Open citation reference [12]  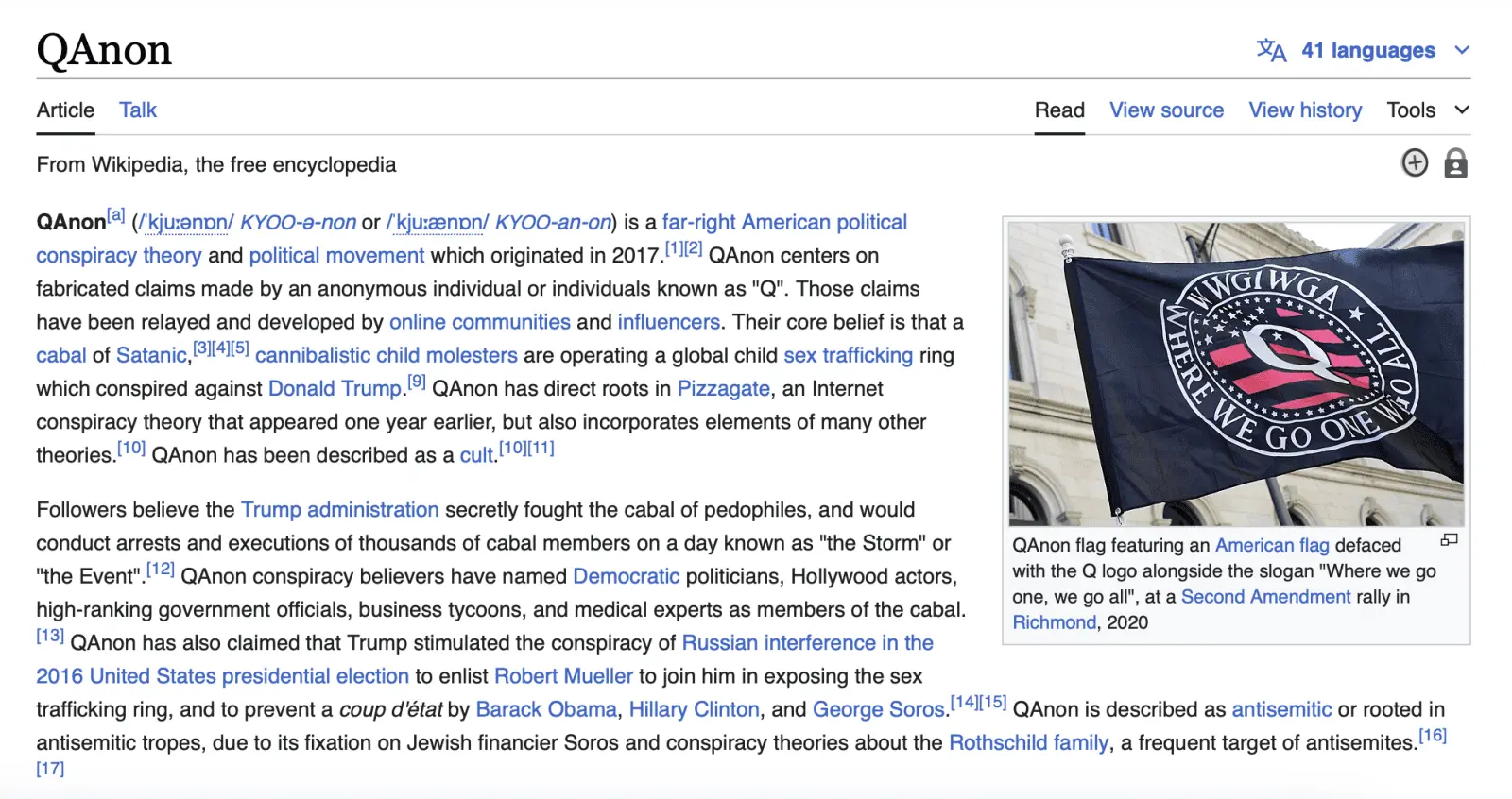tap(161, 569)
